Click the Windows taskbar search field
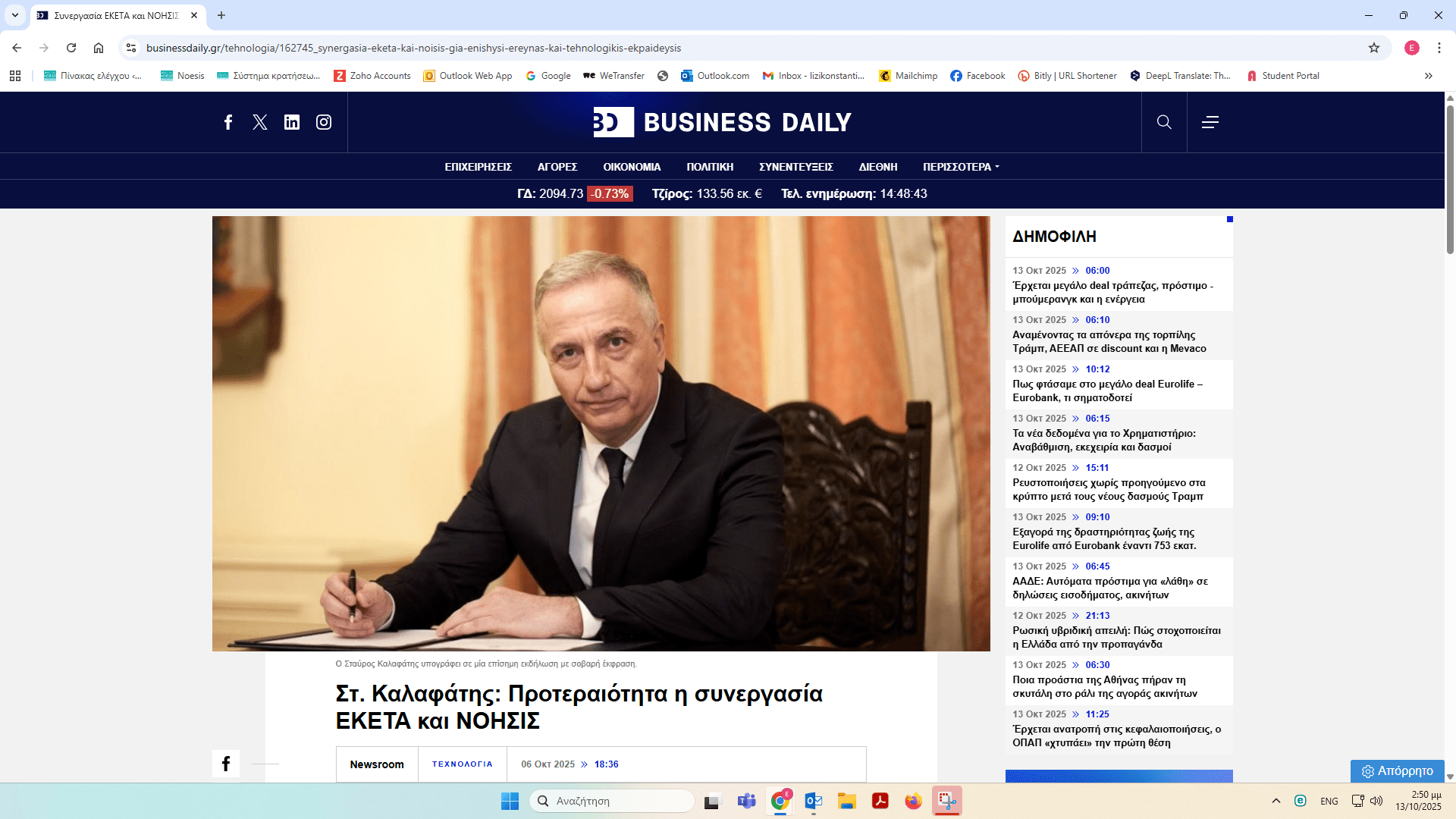 (613, 801)
